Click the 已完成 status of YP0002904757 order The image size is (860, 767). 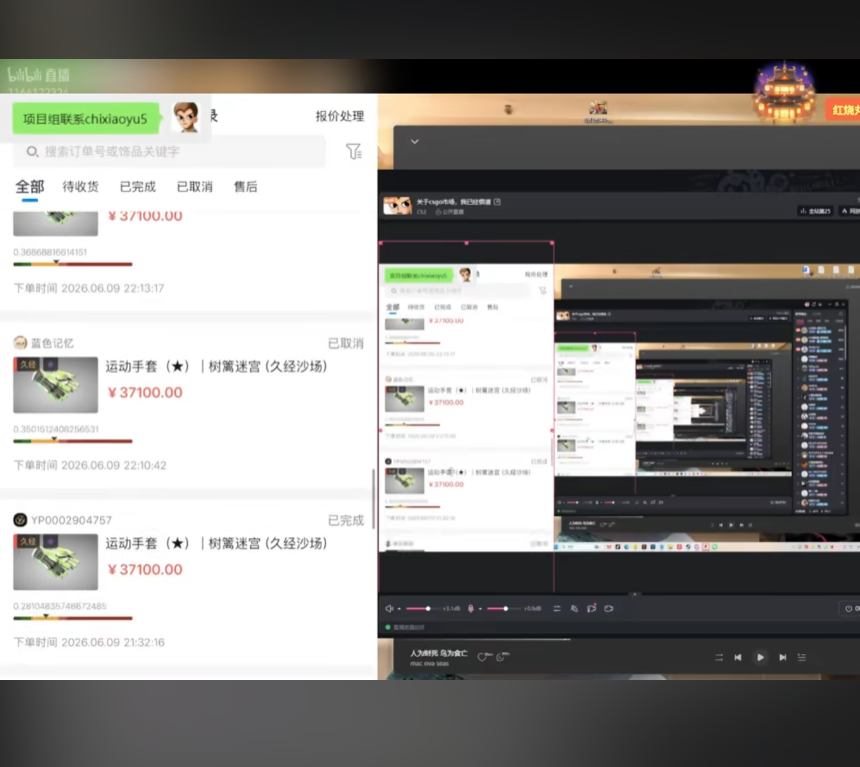[x=346, y=520]
